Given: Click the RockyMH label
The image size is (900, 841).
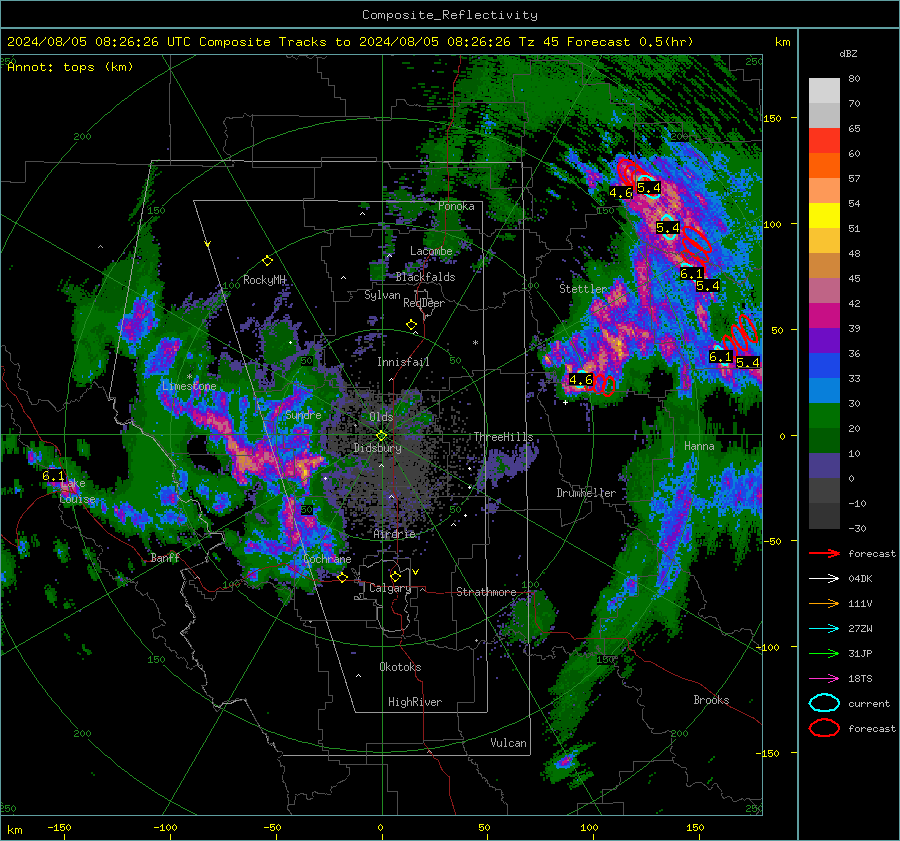Looking at the screenshot, I should pos(264,280).
